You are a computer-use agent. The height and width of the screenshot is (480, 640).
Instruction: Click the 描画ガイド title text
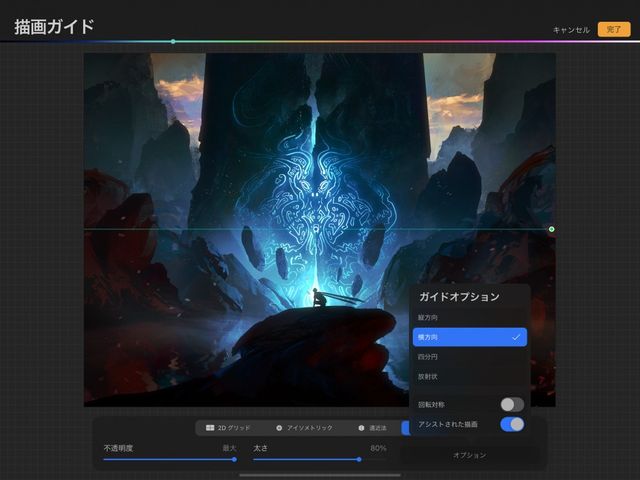(54, 27)
